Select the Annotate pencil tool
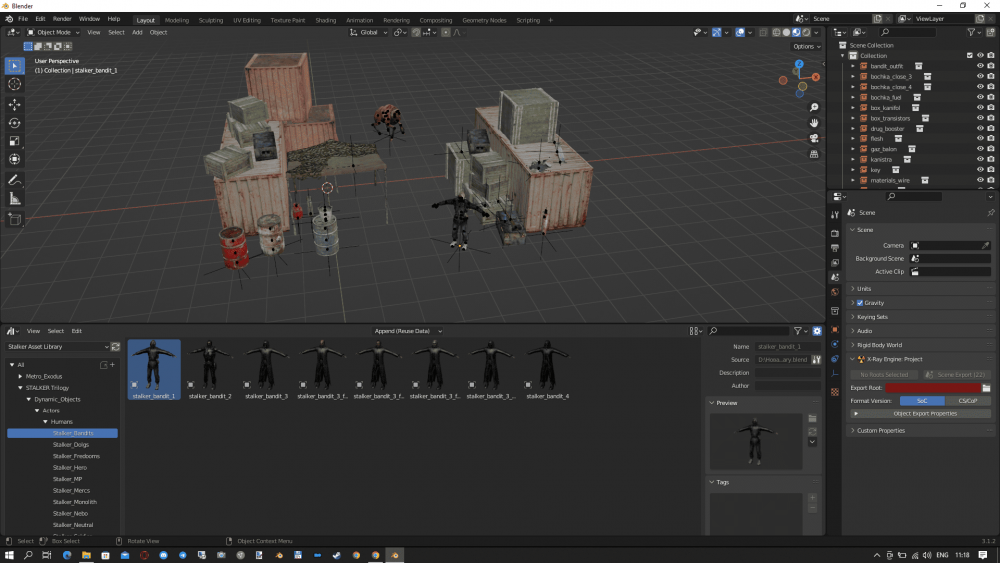This screenshot has width=1000, height=563. tap(15, 180)
